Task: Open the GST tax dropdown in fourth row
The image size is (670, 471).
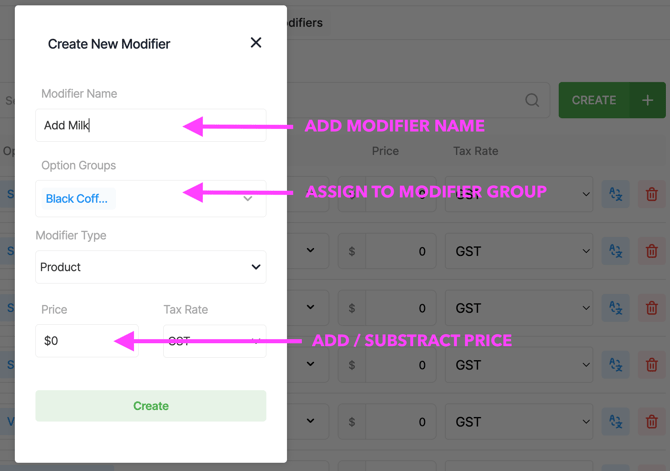Action: point(520,365)
